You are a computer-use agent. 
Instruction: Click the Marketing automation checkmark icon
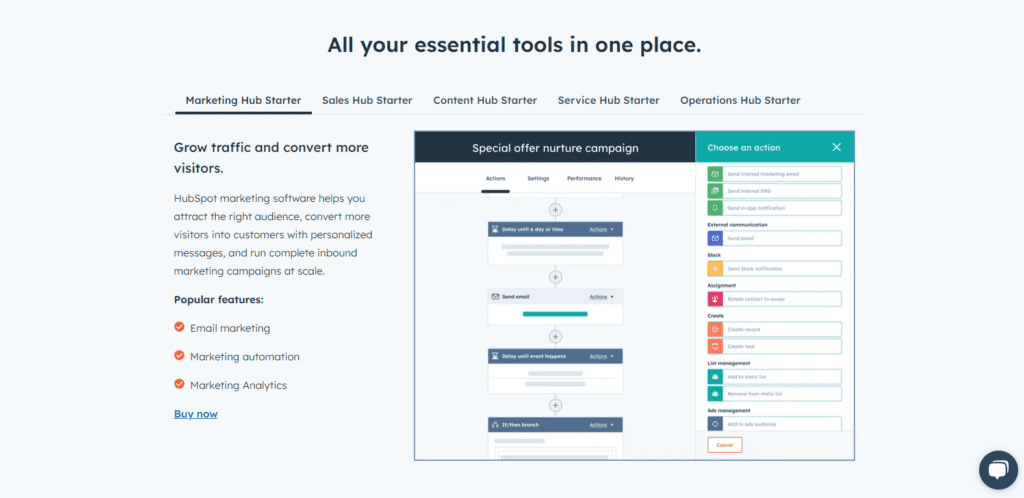coord(179,356)
